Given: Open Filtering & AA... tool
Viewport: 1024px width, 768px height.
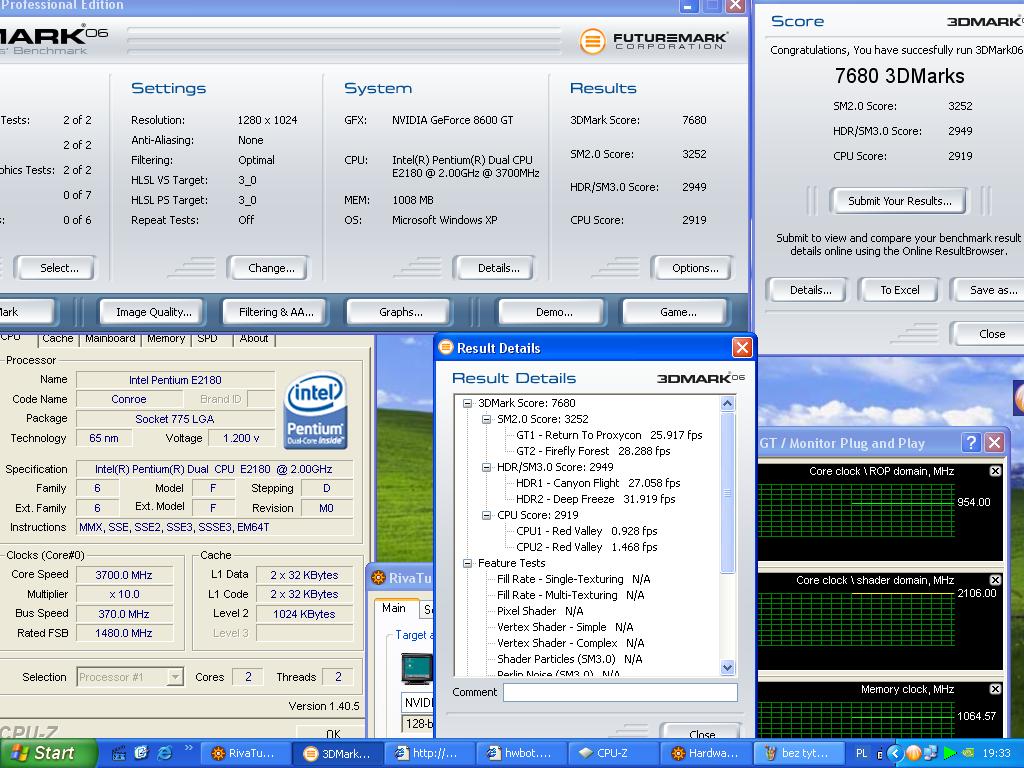Looking at the screenshot, I should pos(276,312).
